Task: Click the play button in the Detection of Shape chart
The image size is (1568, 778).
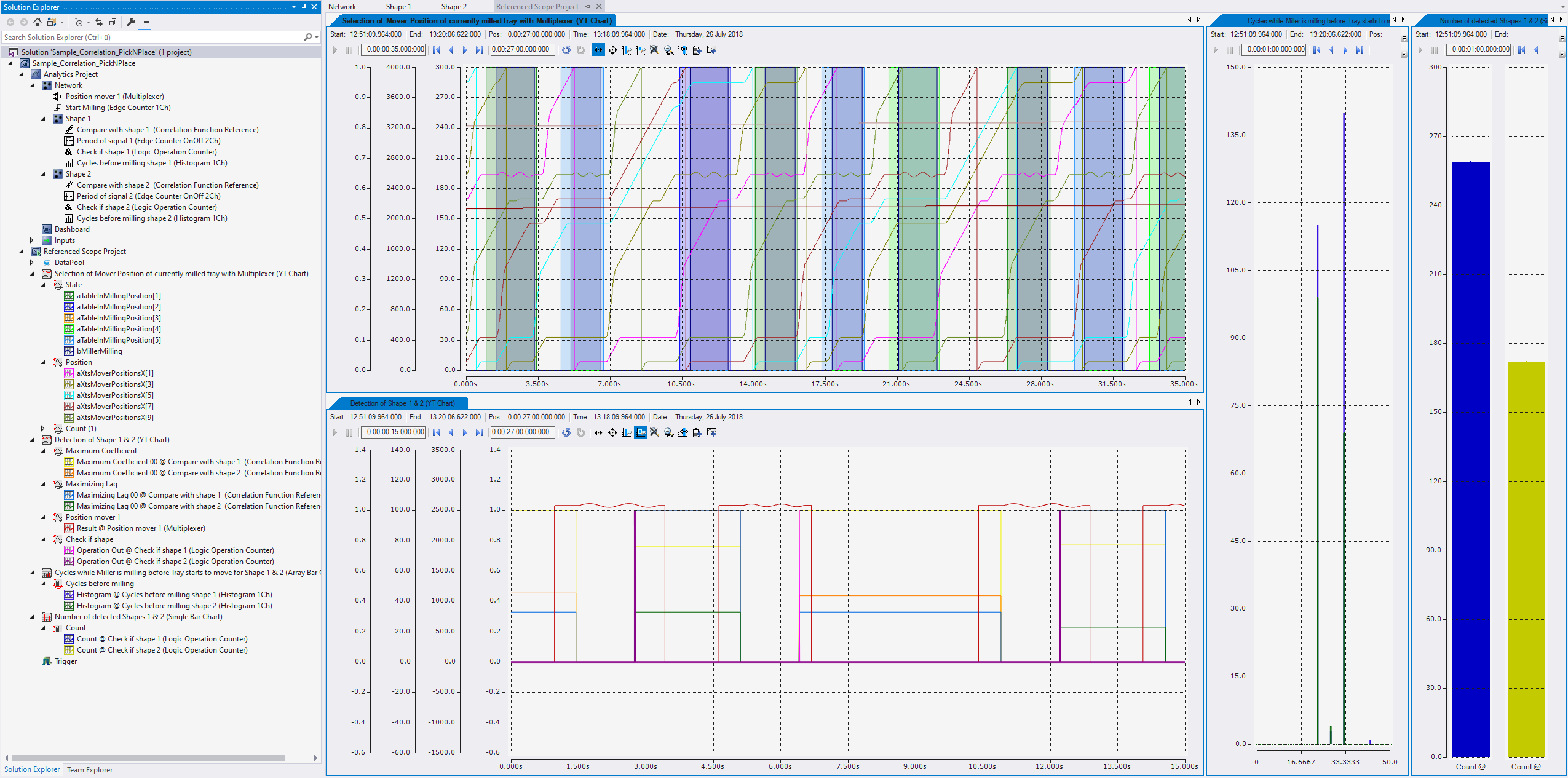Action: (x=335, y=432)
